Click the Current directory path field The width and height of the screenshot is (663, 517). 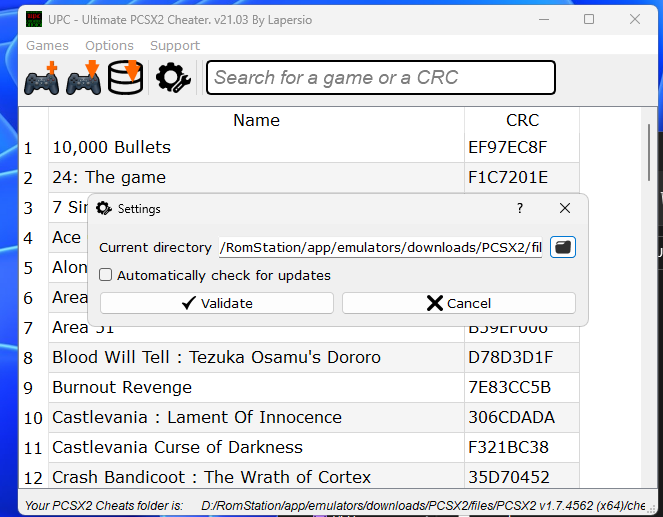[x=380, y=247]
